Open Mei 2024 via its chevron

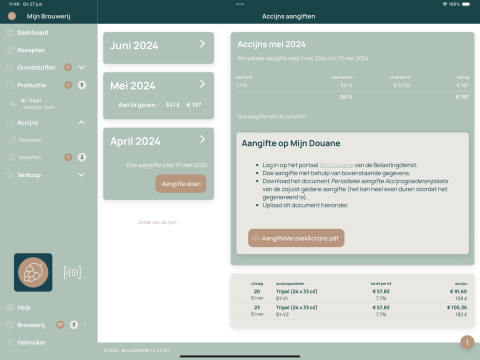point(202,84)
